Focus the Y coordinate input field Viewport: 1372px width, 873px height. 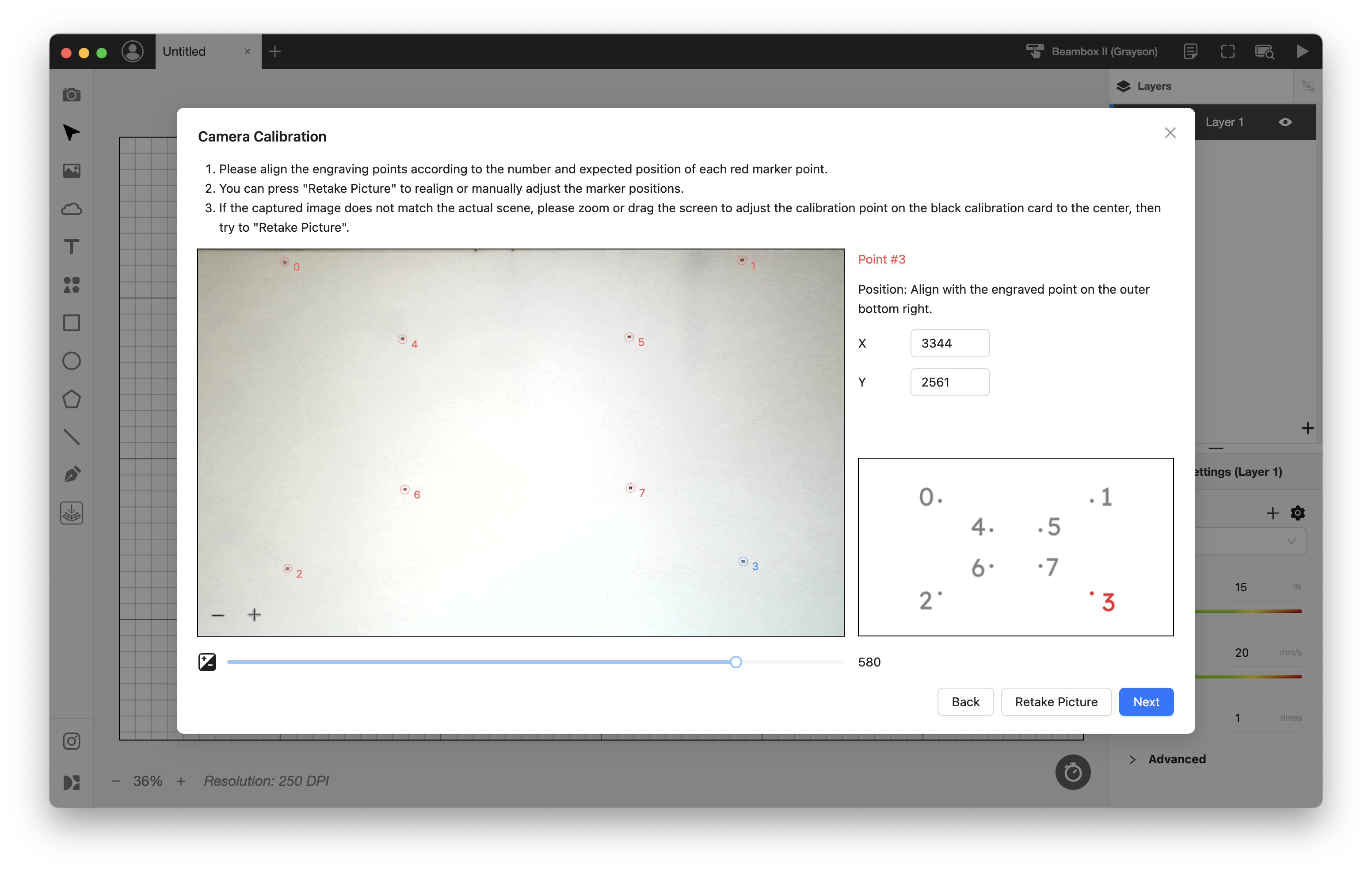coord(950,382)
